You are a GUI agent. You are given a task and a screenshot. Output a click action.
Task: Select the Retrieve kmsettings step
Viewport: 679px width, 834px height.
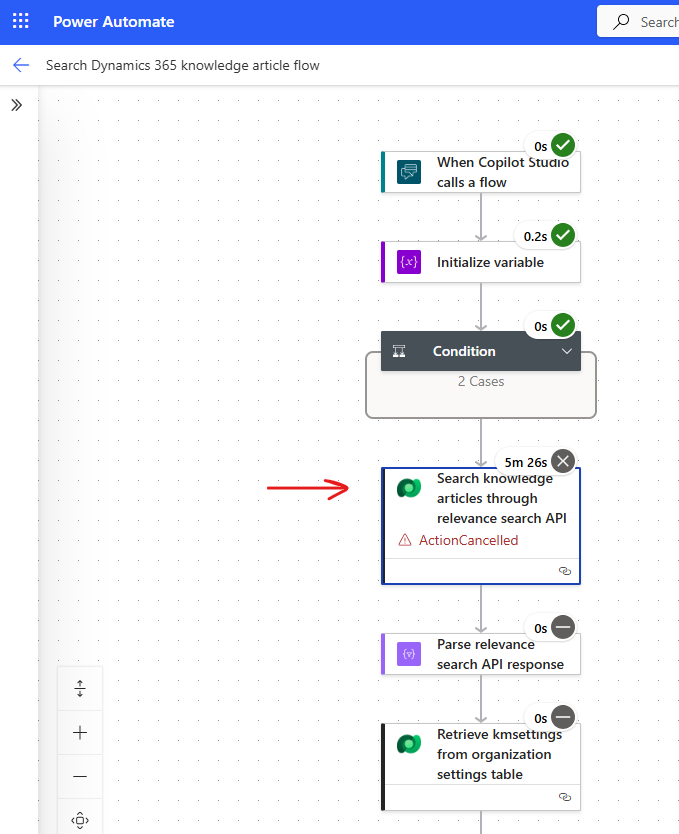pos(493,754)
